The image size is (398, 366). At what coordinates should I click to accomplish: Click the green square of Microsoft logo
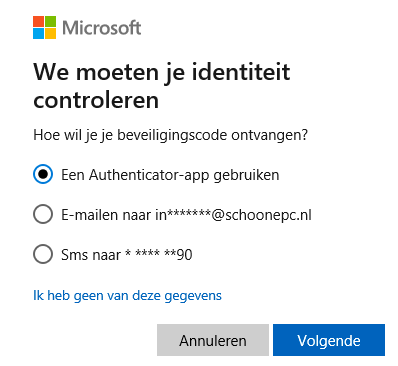pos(50,21)
